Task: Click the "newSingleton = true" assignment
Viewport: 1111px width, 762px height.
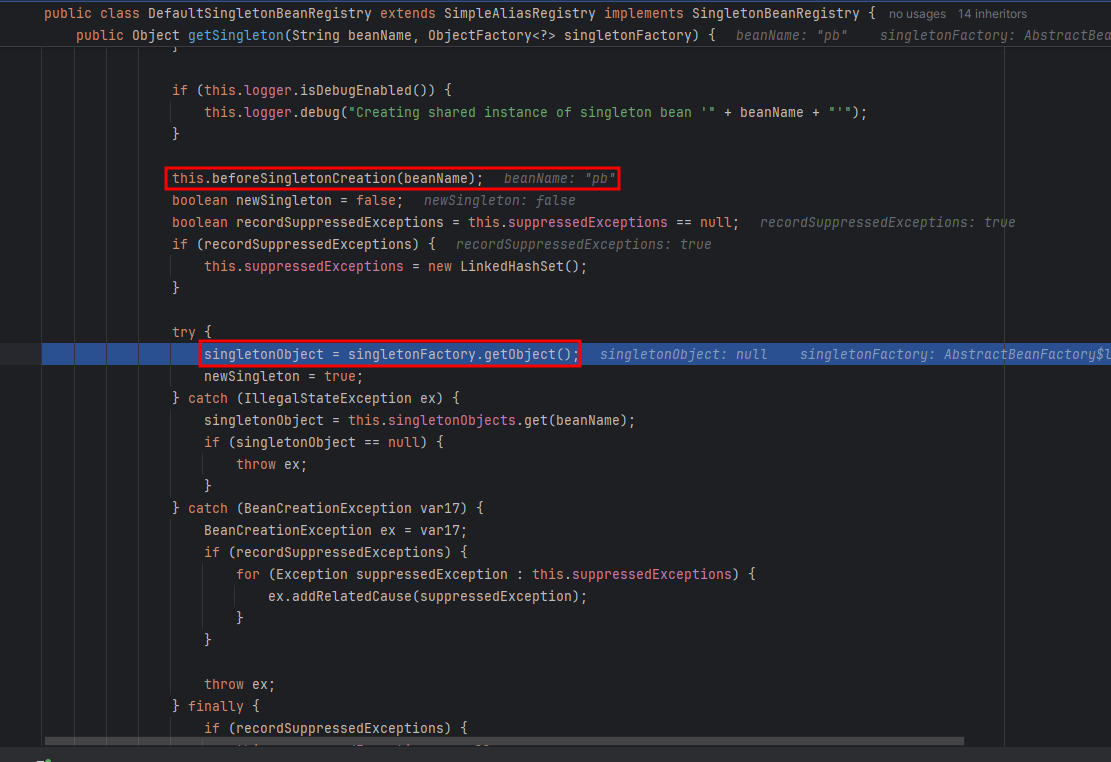Action: point(283,376)
